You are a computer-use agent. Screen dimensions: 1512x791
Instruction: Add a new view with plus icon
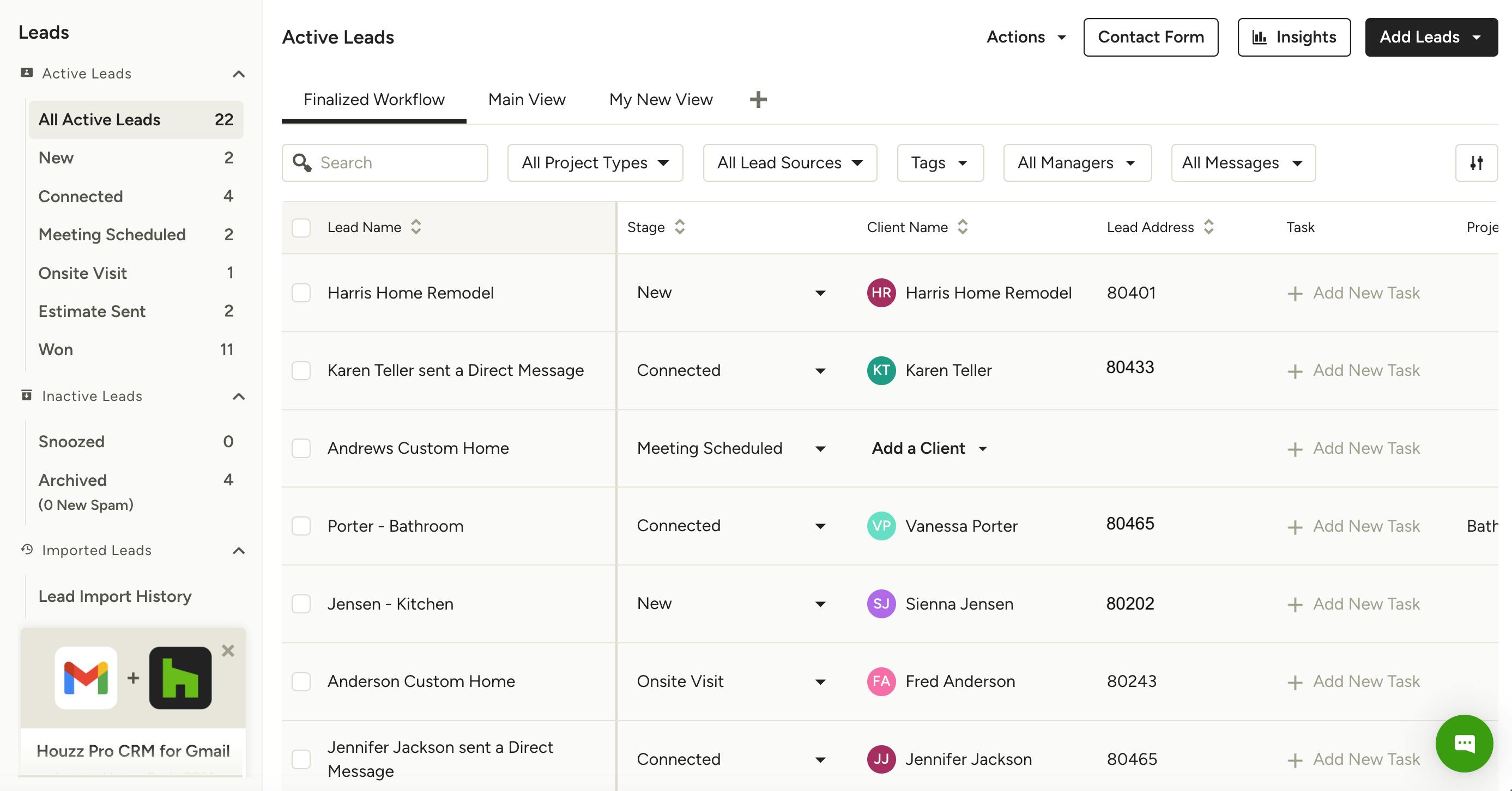click(758, 100)
